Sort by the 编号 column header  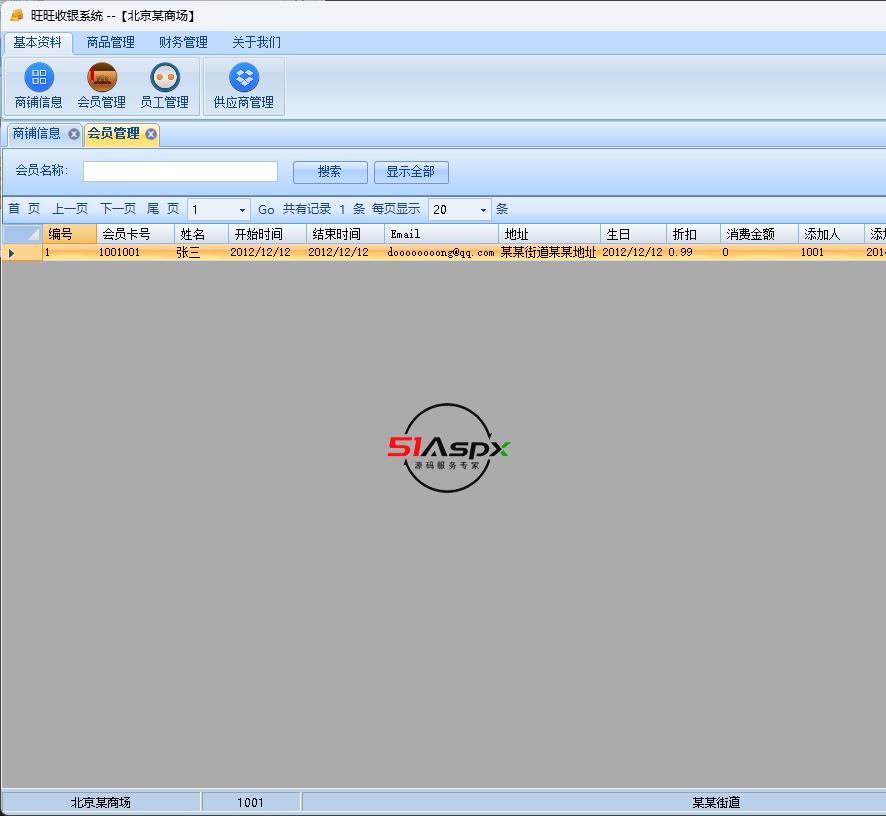70,233
